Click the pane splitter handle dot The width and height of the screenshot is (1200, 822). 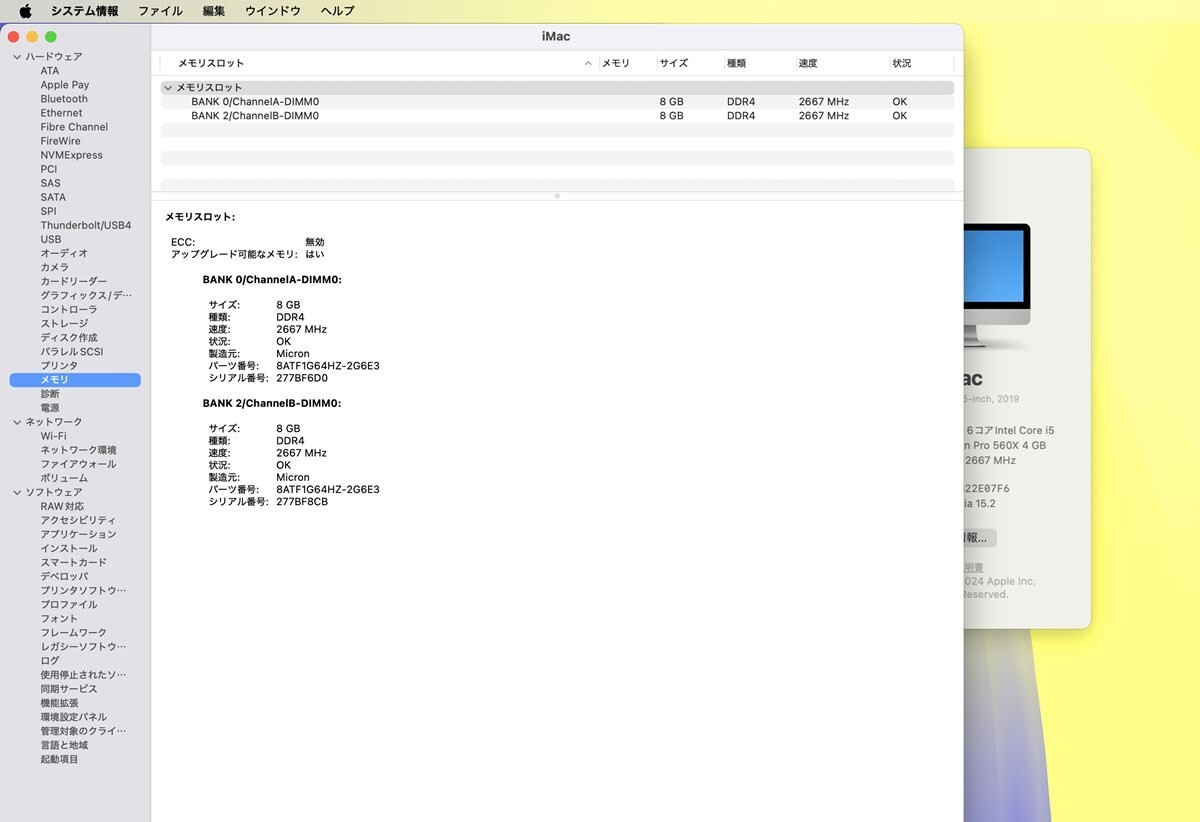click(x=557, y=196)
